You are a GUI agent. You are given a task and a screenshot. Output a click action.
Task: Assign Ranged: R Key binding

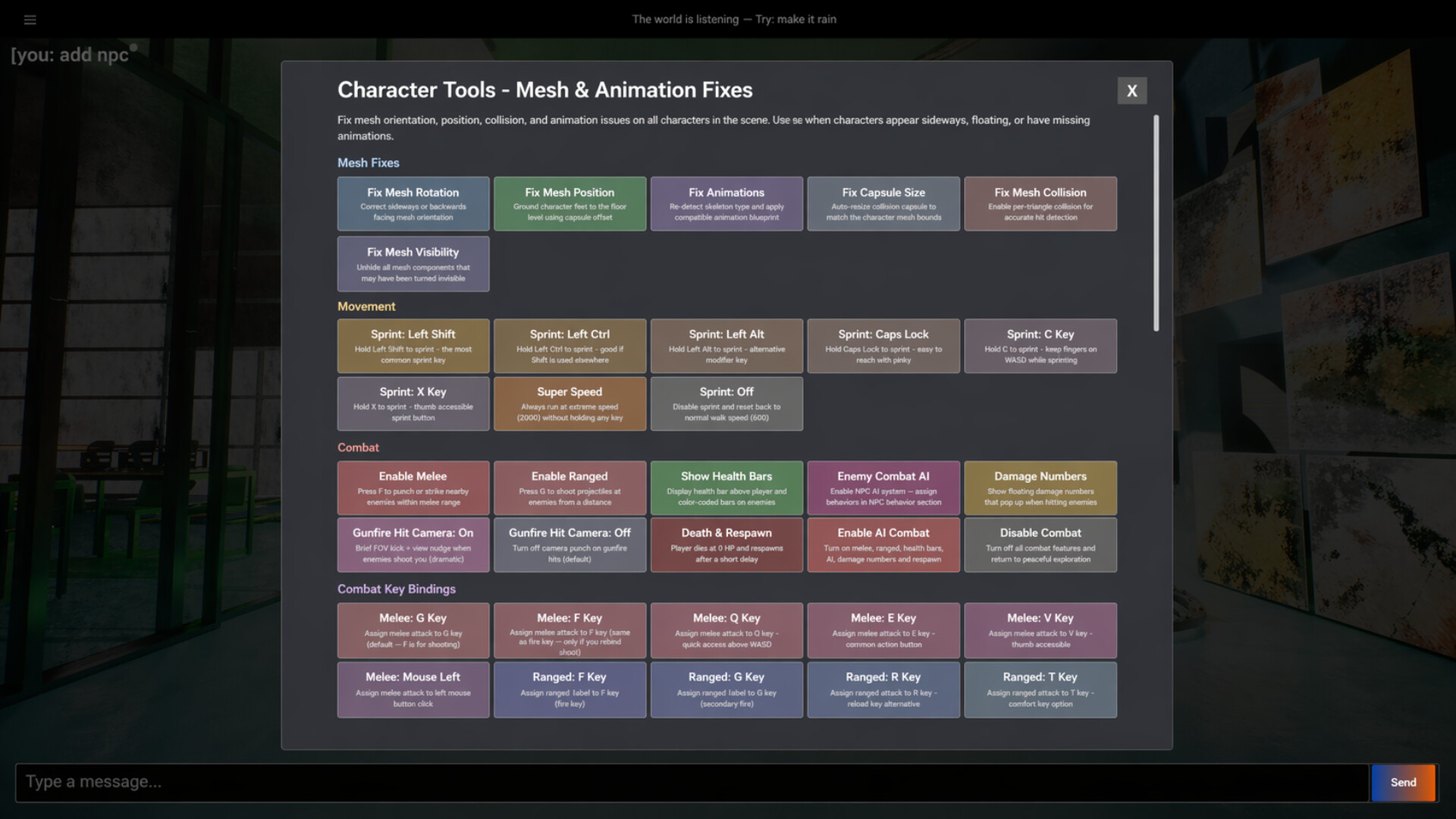pos(883,690)
